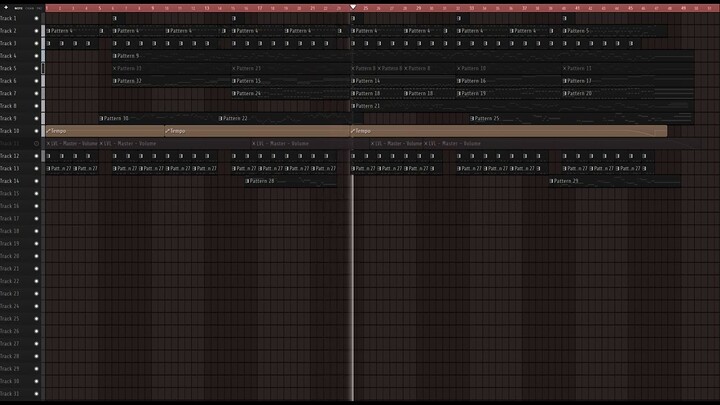Unmute the disabled Track 11
This screenshot has width=720, height=405.
[x=36, y=143]
